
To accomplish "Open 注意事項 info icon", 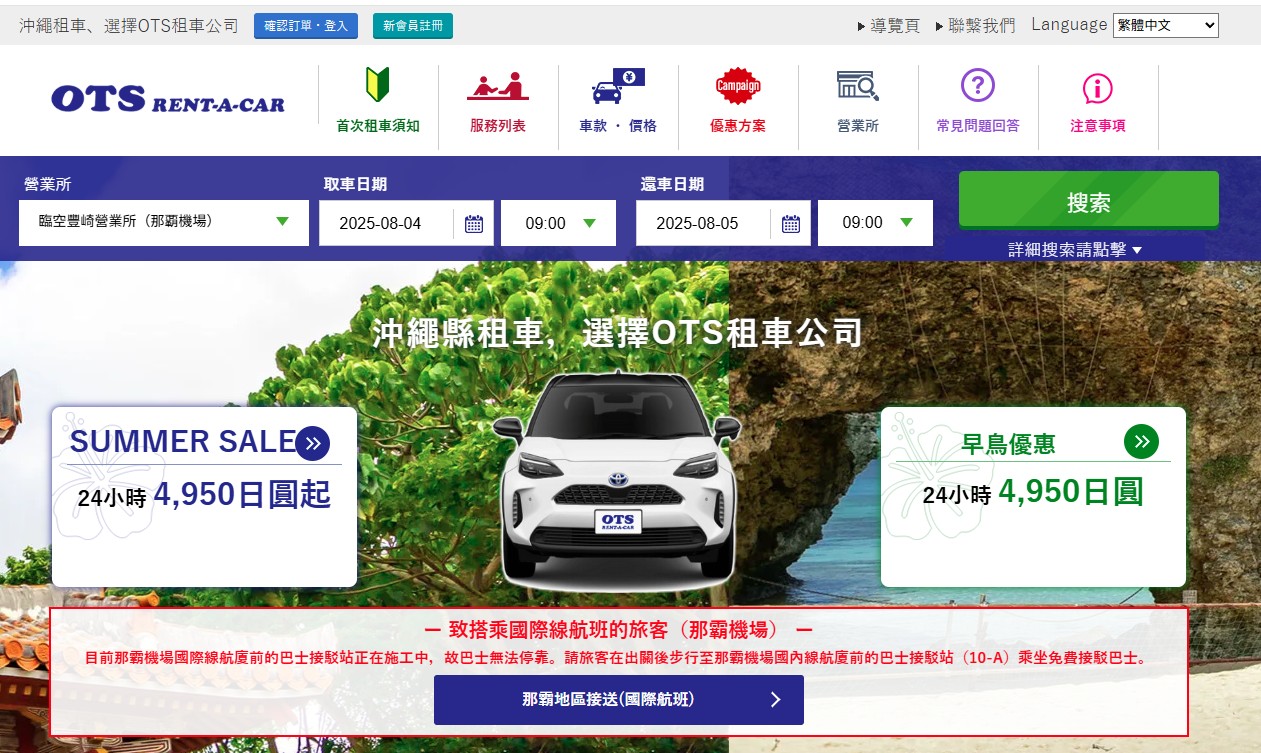I will pyautogui.click(x=1098, y=88).
